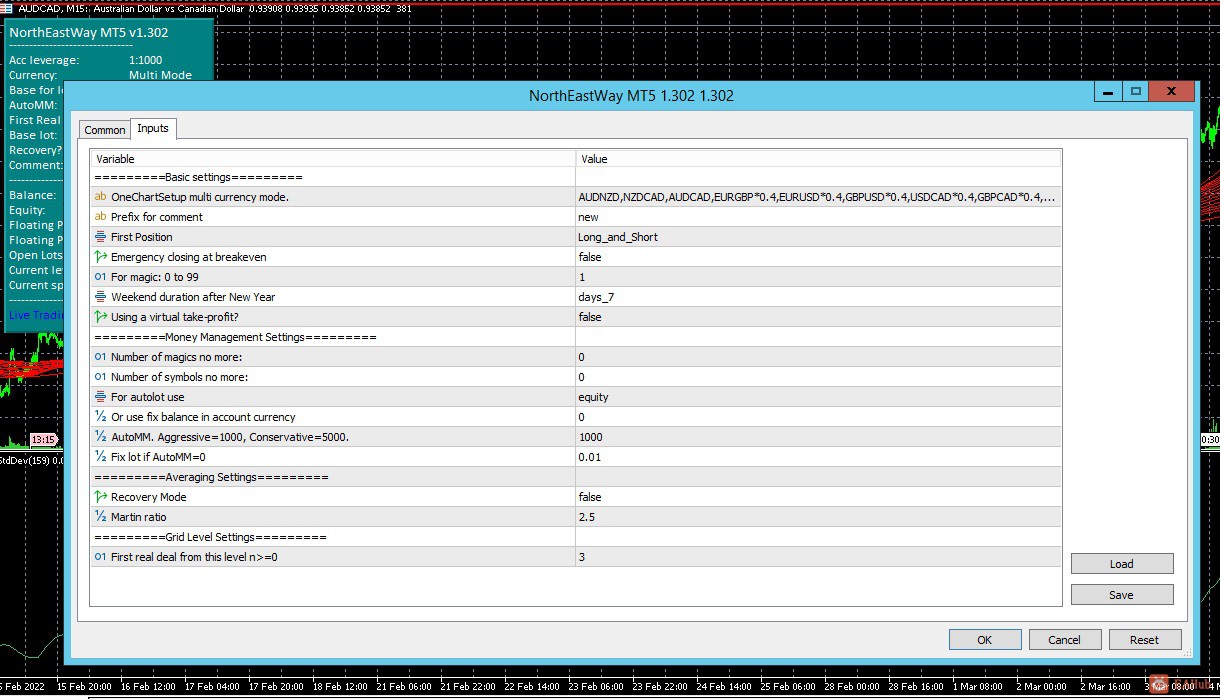Select the Money Management Settings section row
Image resolution: width=1220 pixels, height=699 pixels.
tap(576, 337)
